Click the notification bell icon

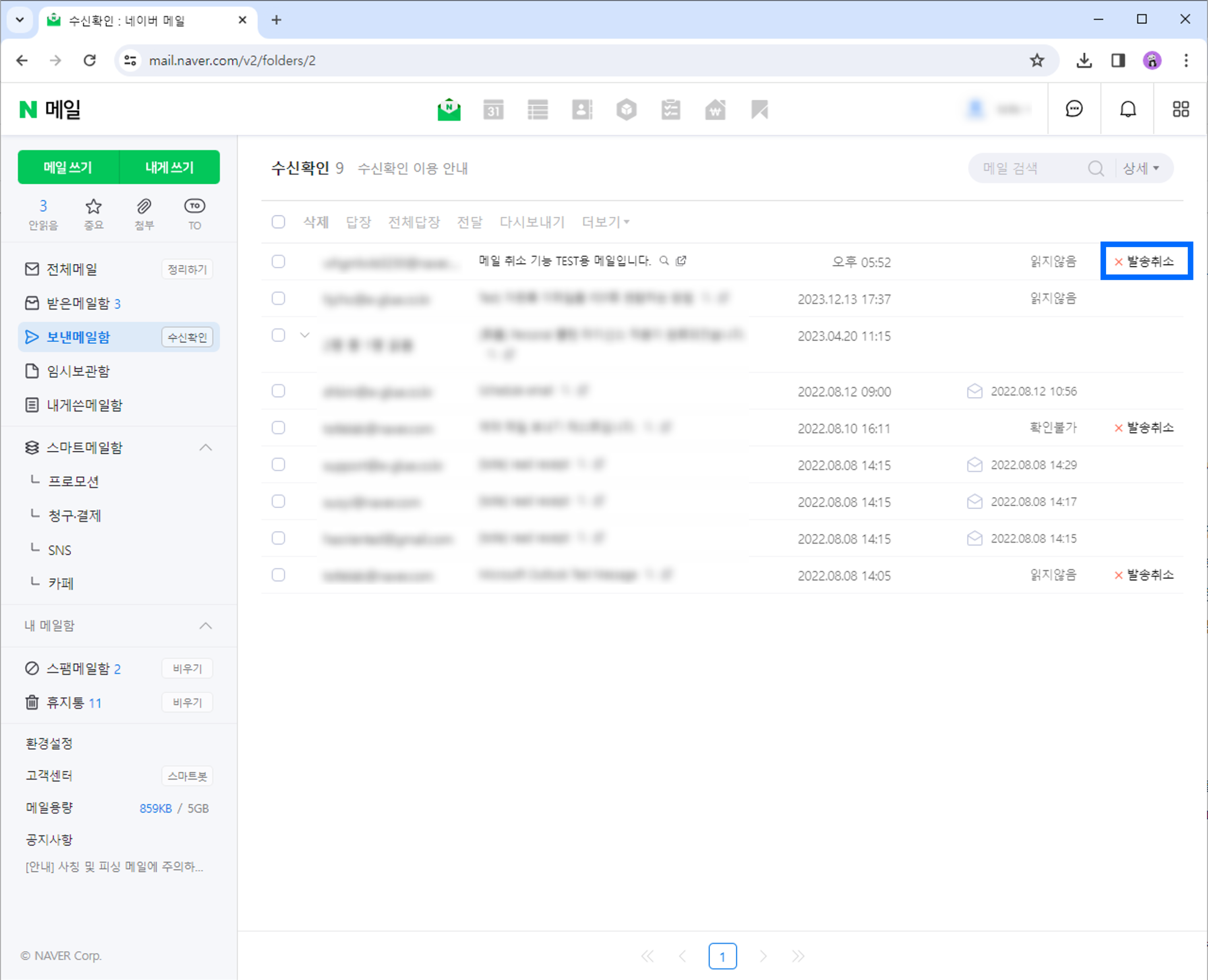coord(1127,109)
